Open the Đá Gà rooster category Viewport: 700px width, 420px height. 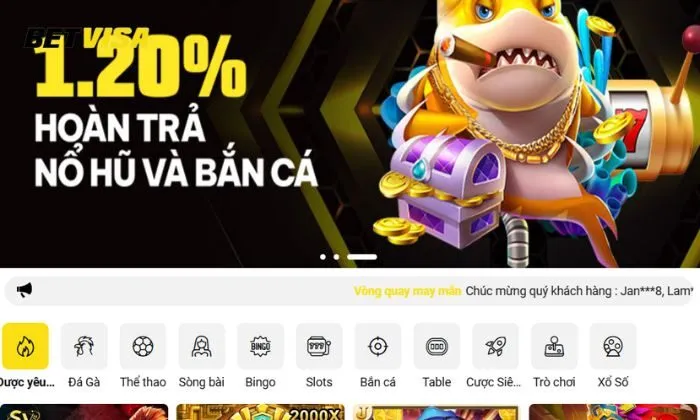click(x=84, y=346)
